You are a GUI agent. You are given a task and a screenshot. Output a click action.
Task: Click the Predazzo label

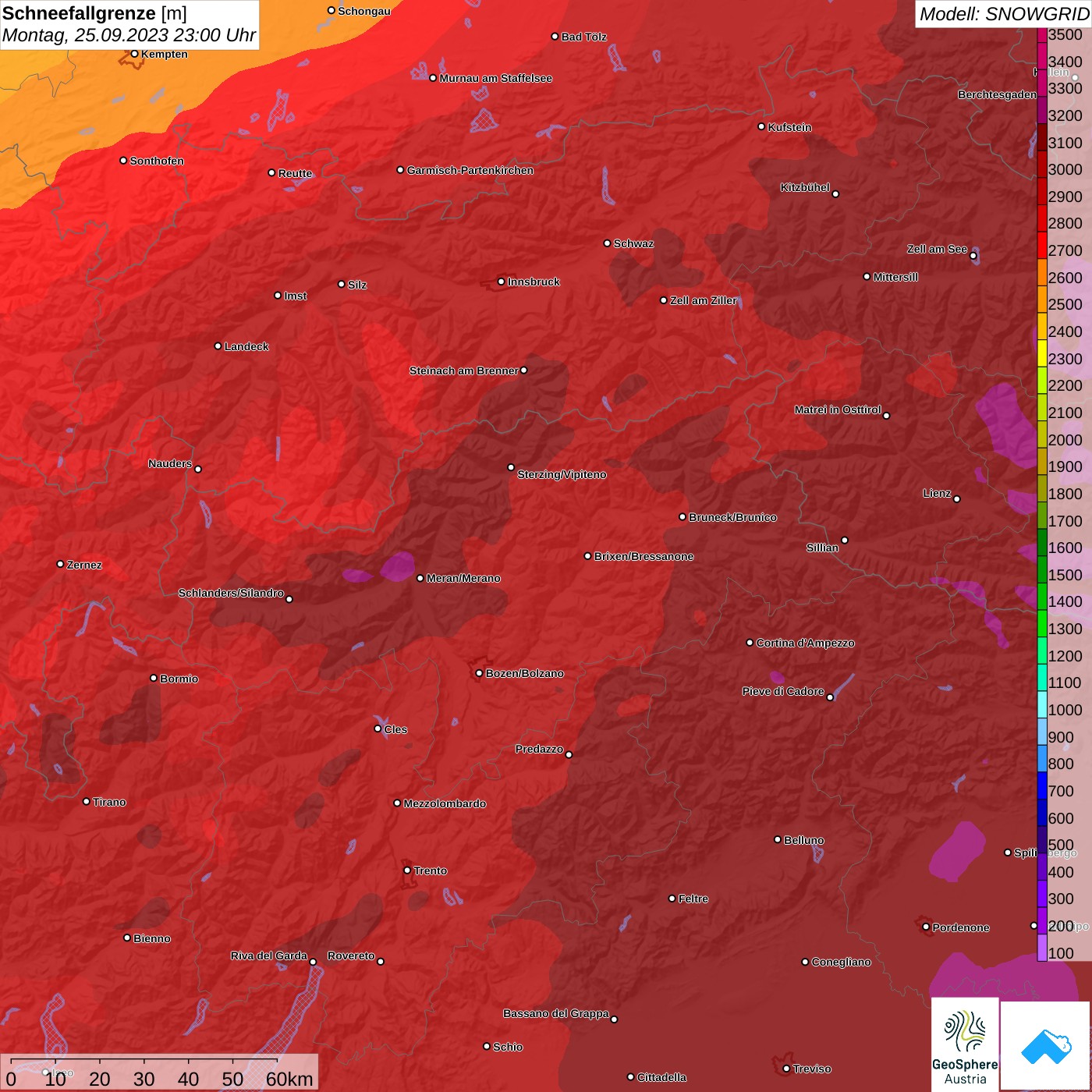[x=539, y=749]
